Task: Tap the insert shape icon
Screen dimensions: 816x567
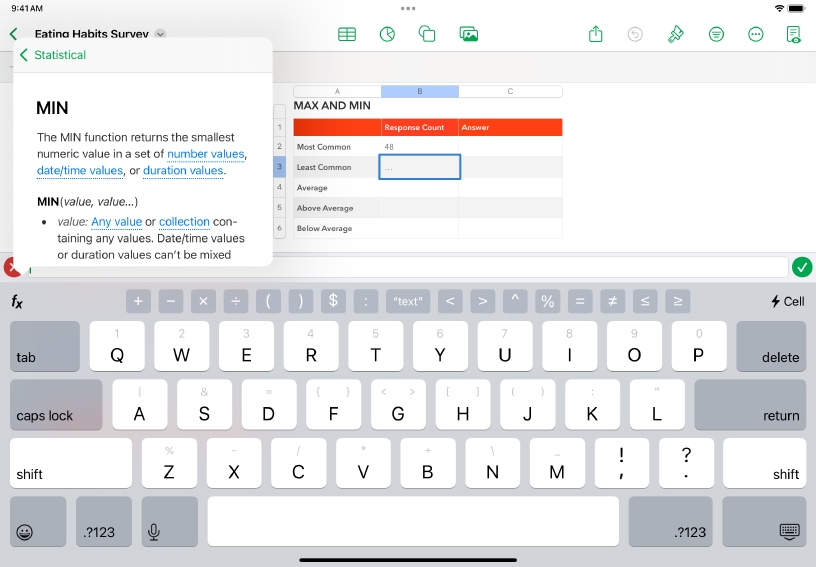Action: click(427, 34)
